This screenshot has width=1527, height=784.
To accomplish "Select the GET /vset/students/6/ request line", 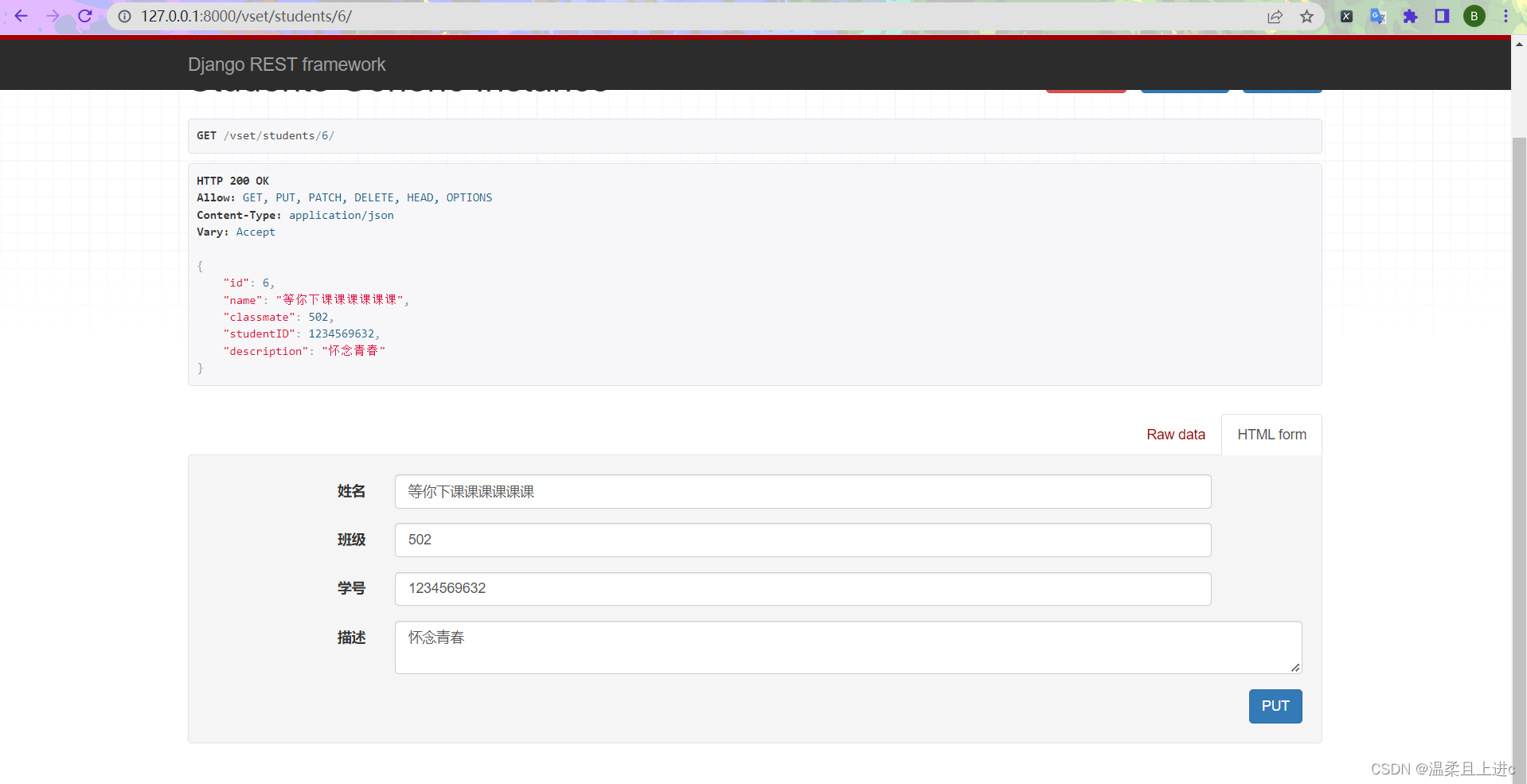I will 265,136.
